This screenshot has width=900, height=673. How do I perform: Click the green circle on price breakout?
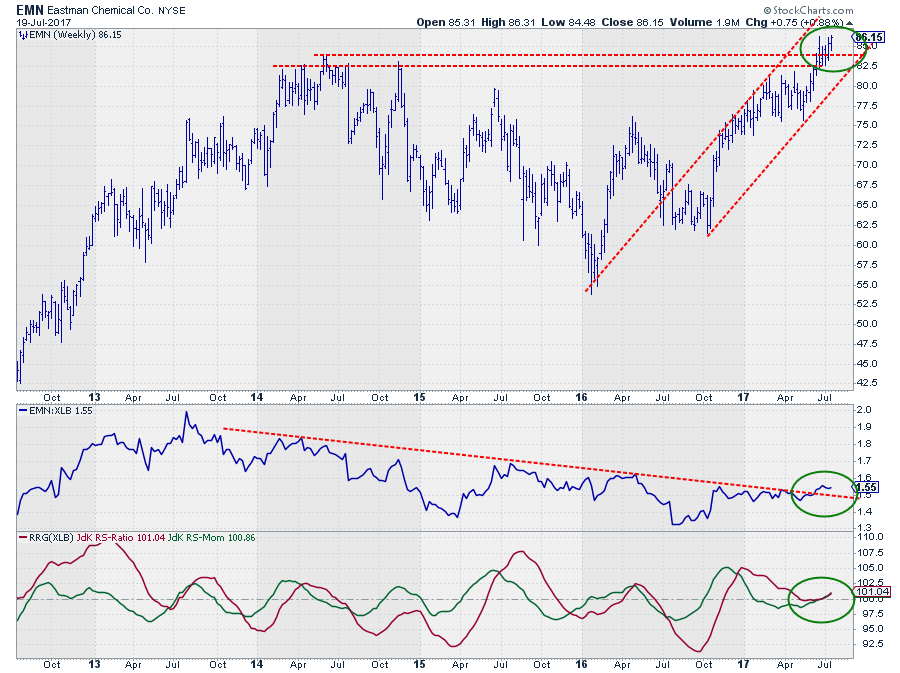click(x=831, y=49)
